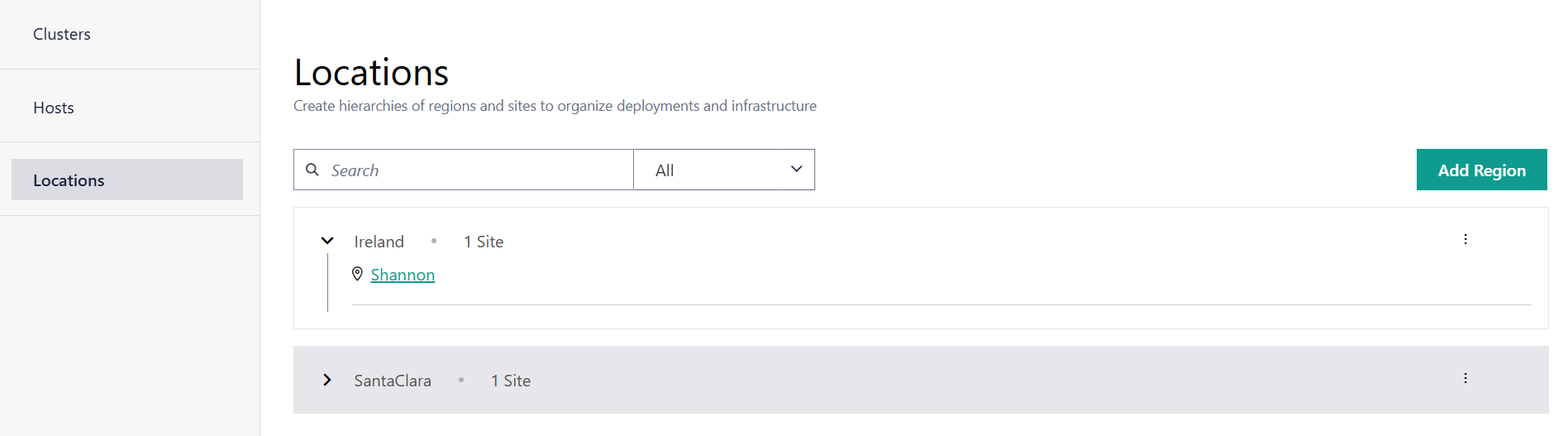
Task: Open the Shannon site link
Action: click(403, 275)
